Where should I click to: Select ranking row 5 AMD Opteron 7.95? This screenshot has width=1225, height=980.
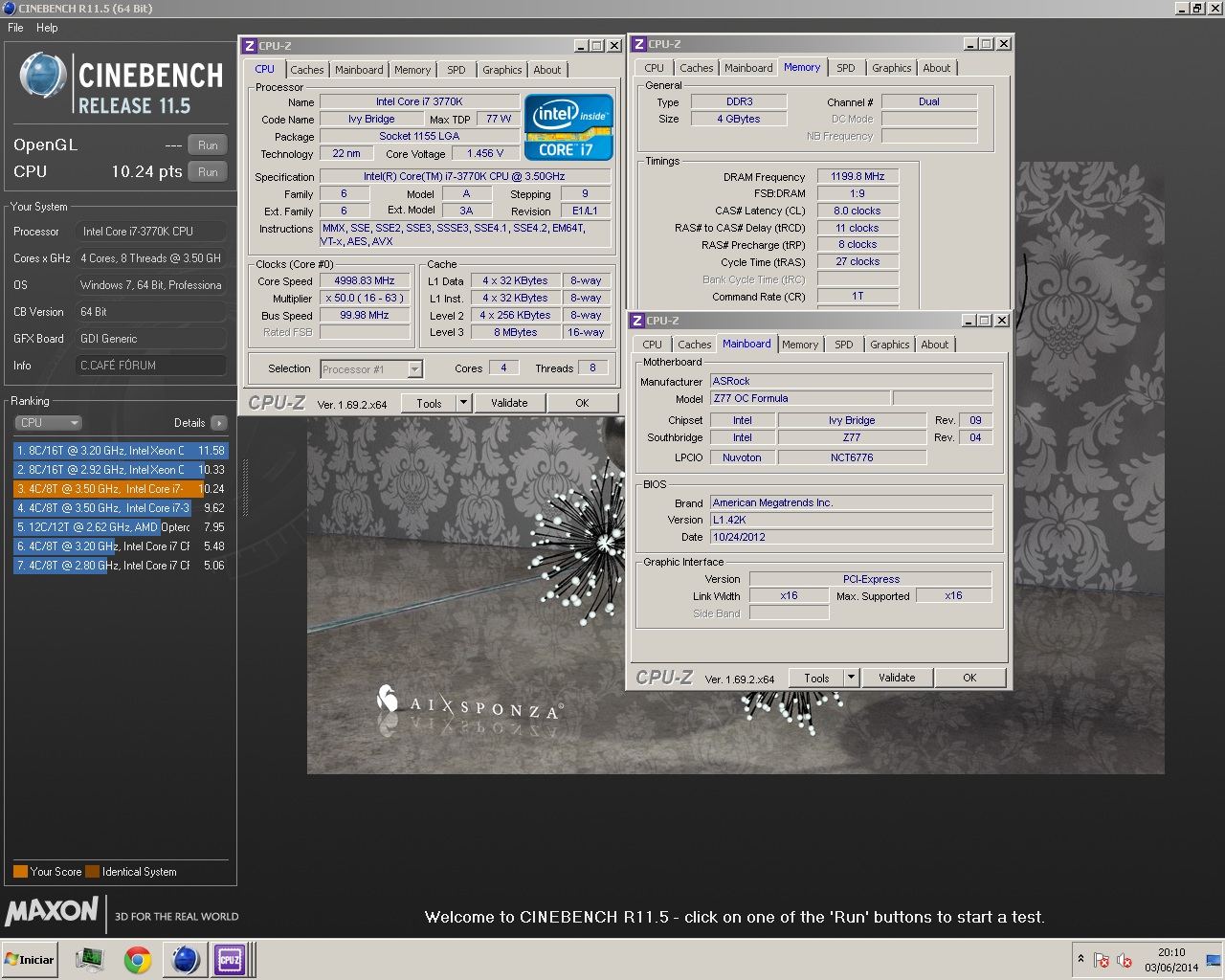[121, 527]
